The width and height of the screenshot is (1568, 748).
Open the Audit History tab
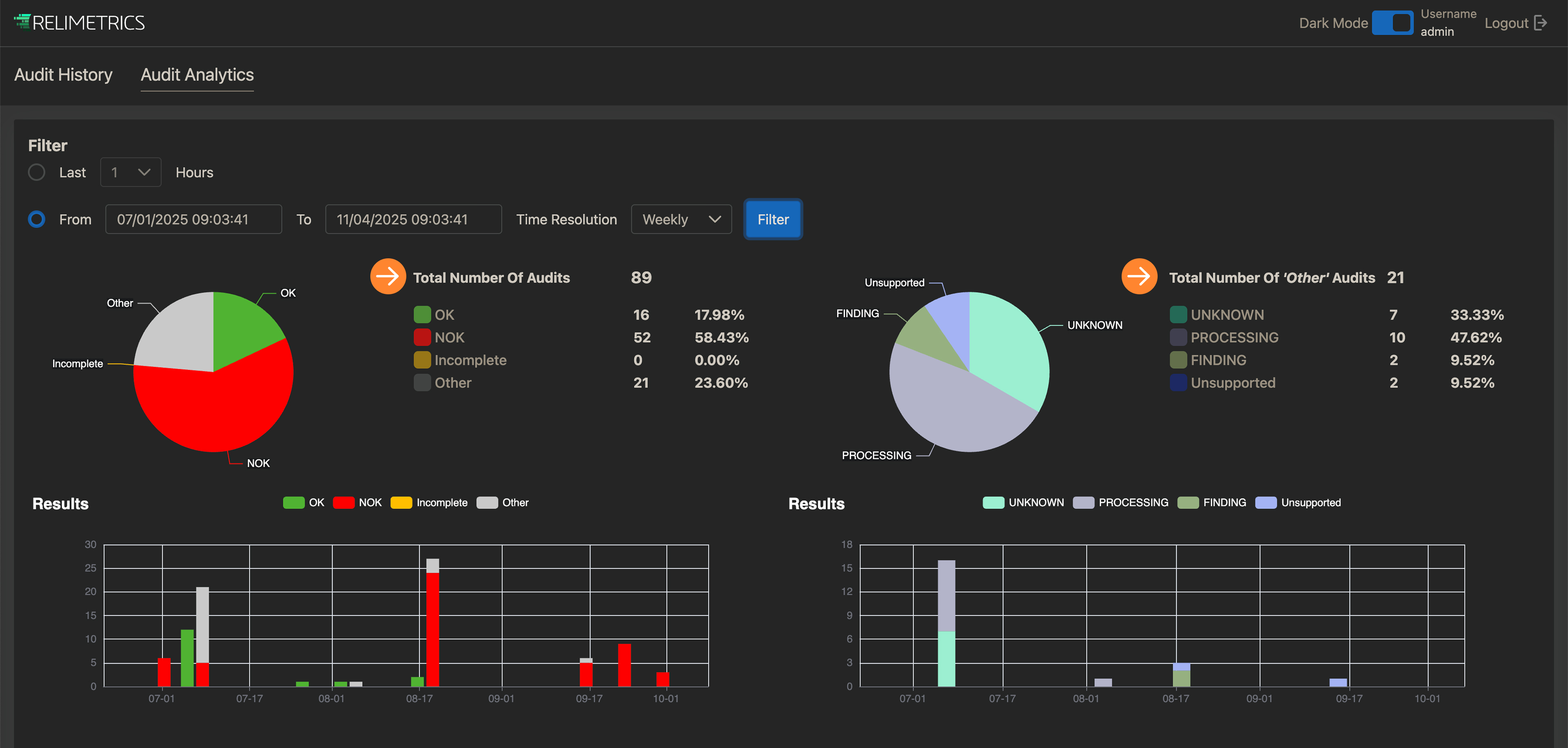63,75
